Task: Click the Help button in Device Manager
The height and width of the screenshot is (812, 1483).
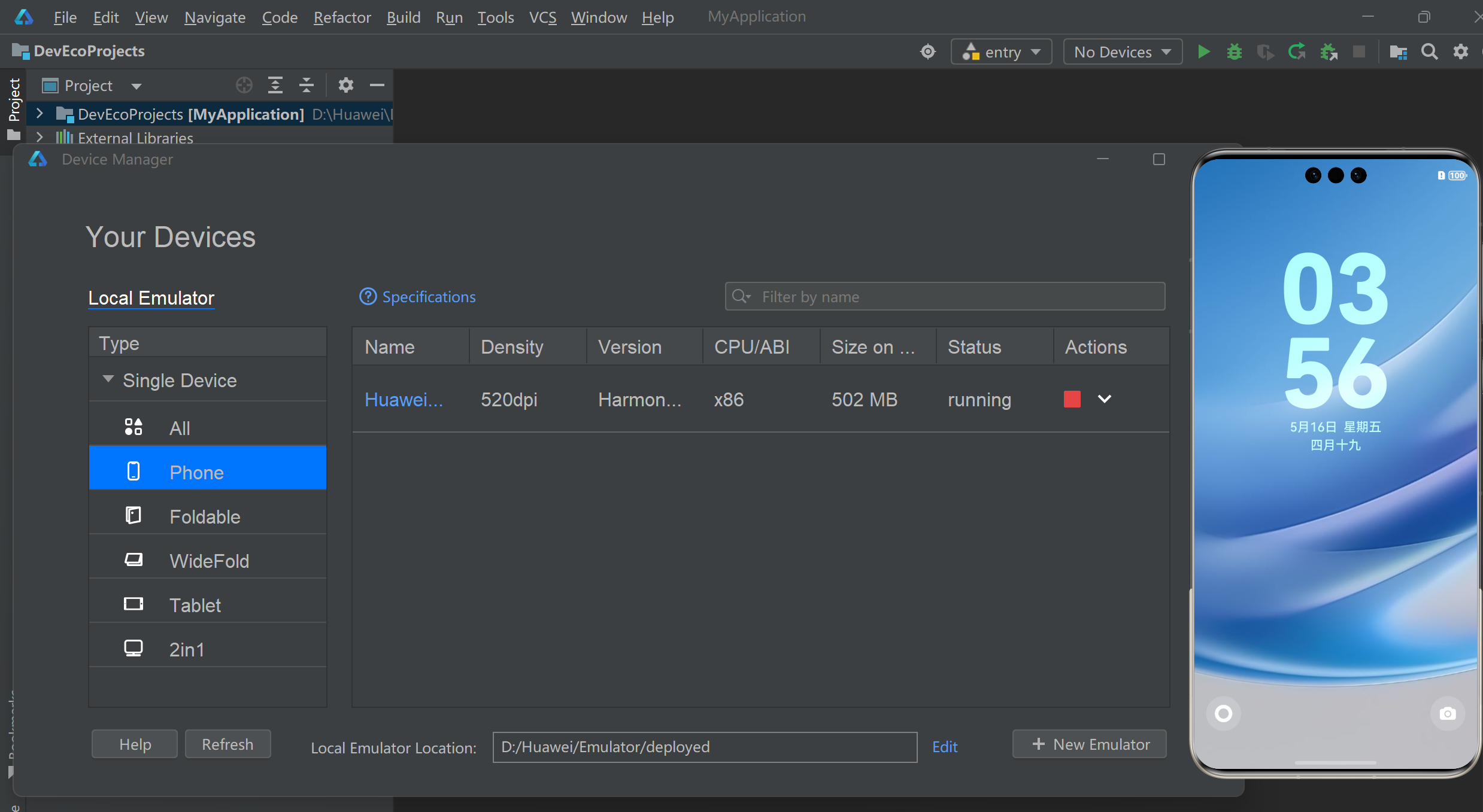Action: 135,744
